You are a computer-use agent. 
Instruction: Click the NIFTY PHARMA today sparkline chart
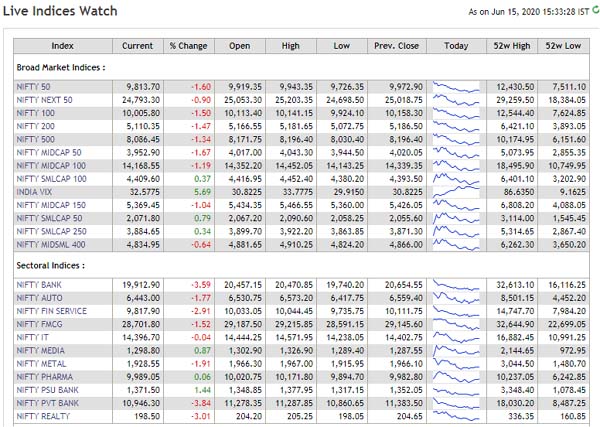456,377
